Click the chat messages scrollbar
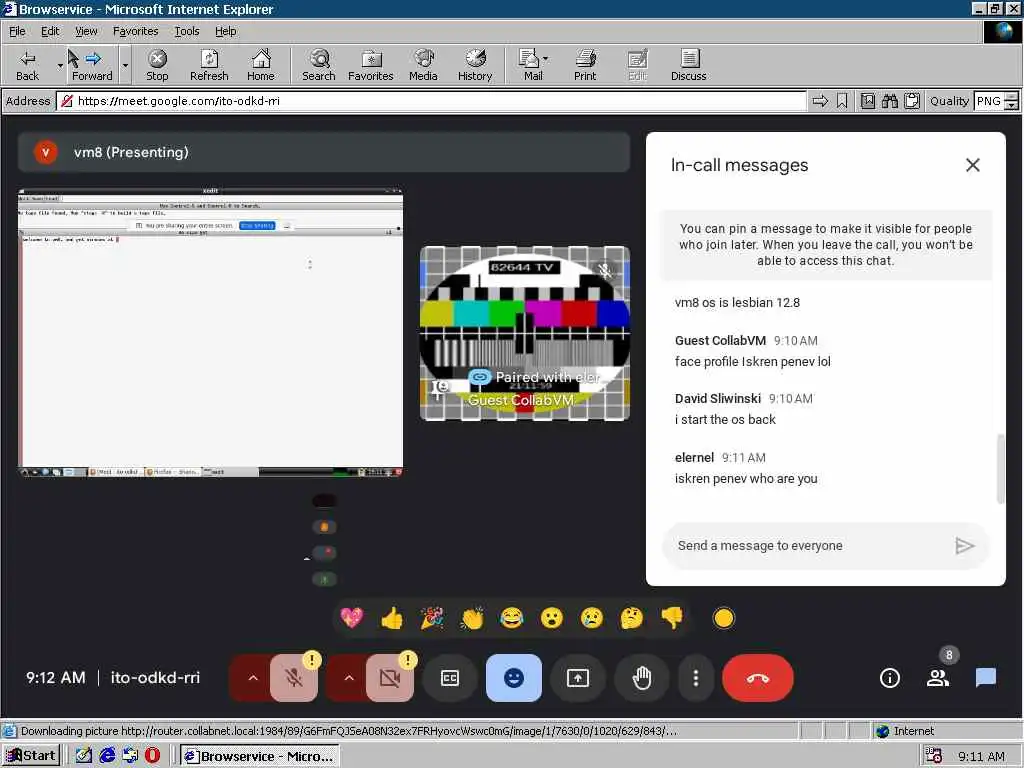This screenshot has width=1024, height=768. click(1000, 468)
